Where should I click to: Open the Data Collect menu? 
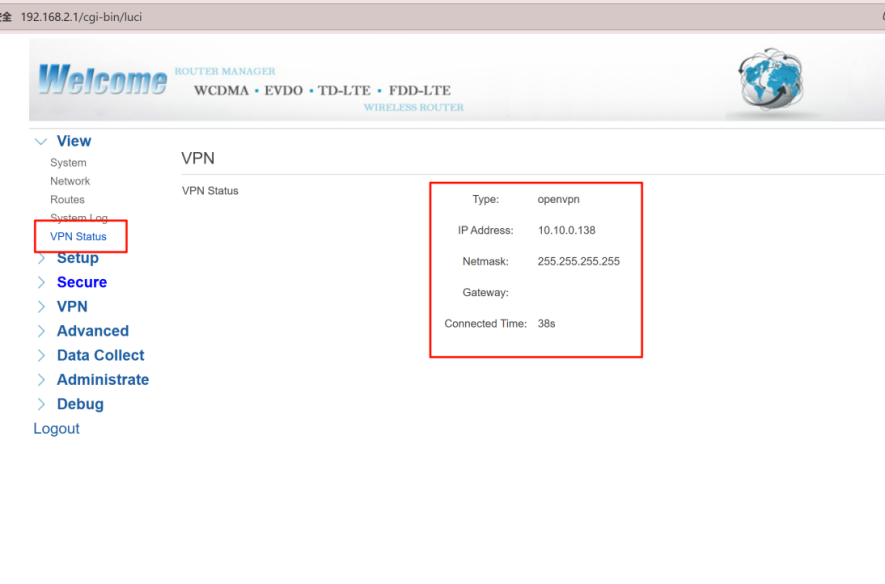[x=100, y=355]
